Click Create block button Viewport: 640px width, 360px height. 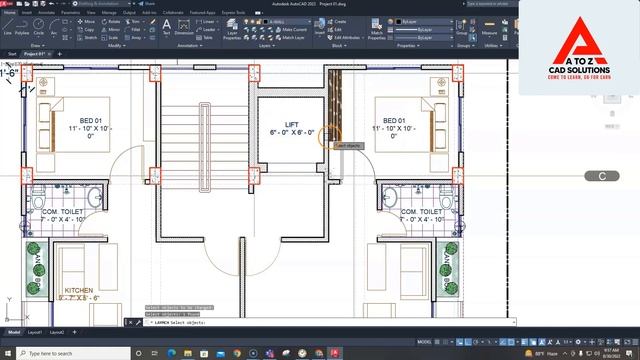337,22
